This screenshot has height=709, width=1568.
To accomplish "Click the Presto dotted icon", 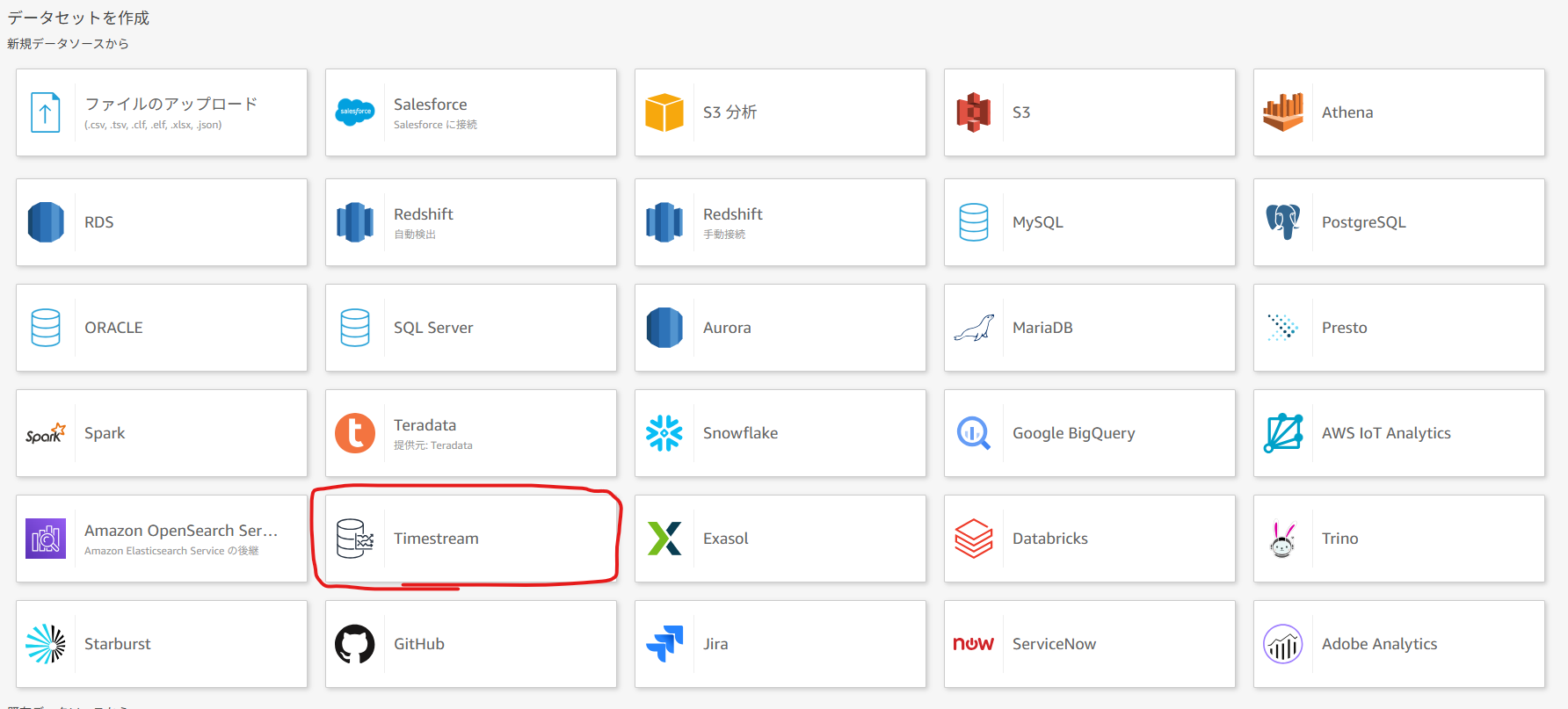I will 1283,328.
